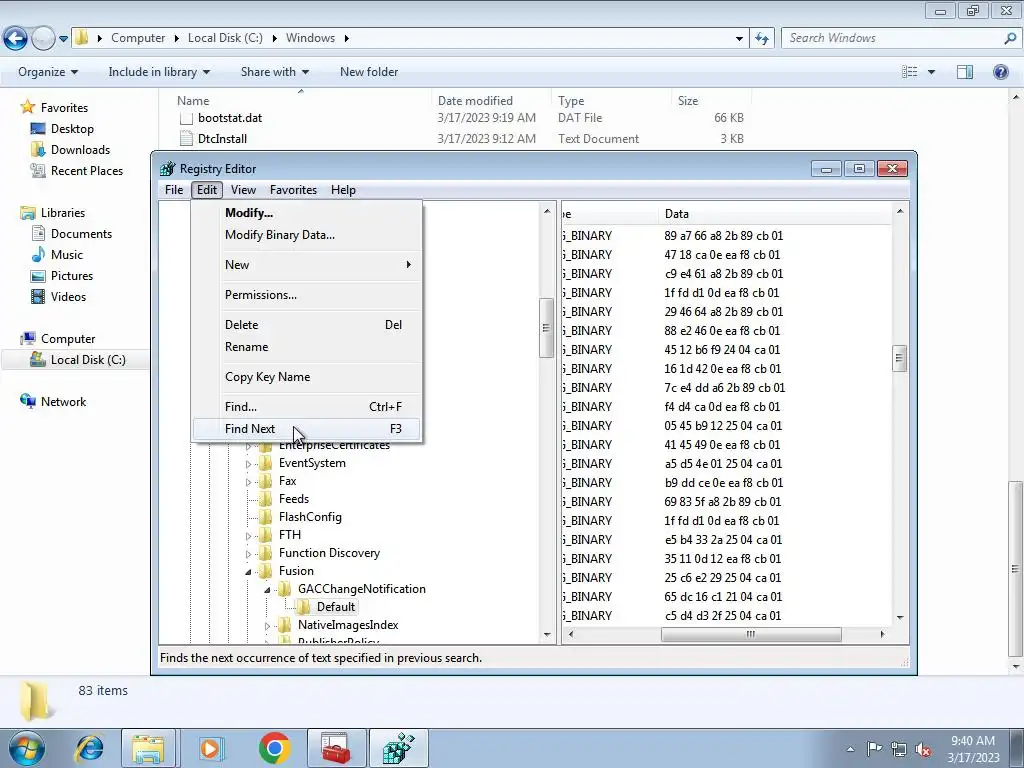The width and height of the screenshot is (1024, 768).
Task: Open Explorer help question mark icon
Action: tap(1000, 72)
